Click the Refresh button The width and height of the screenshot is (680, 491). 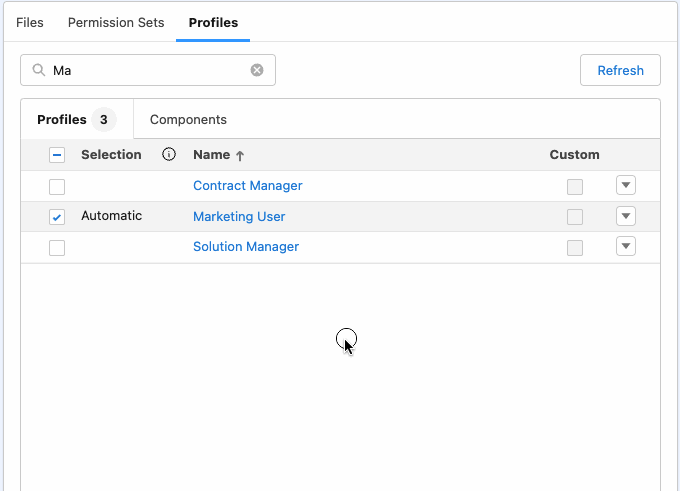pos(620,70)
